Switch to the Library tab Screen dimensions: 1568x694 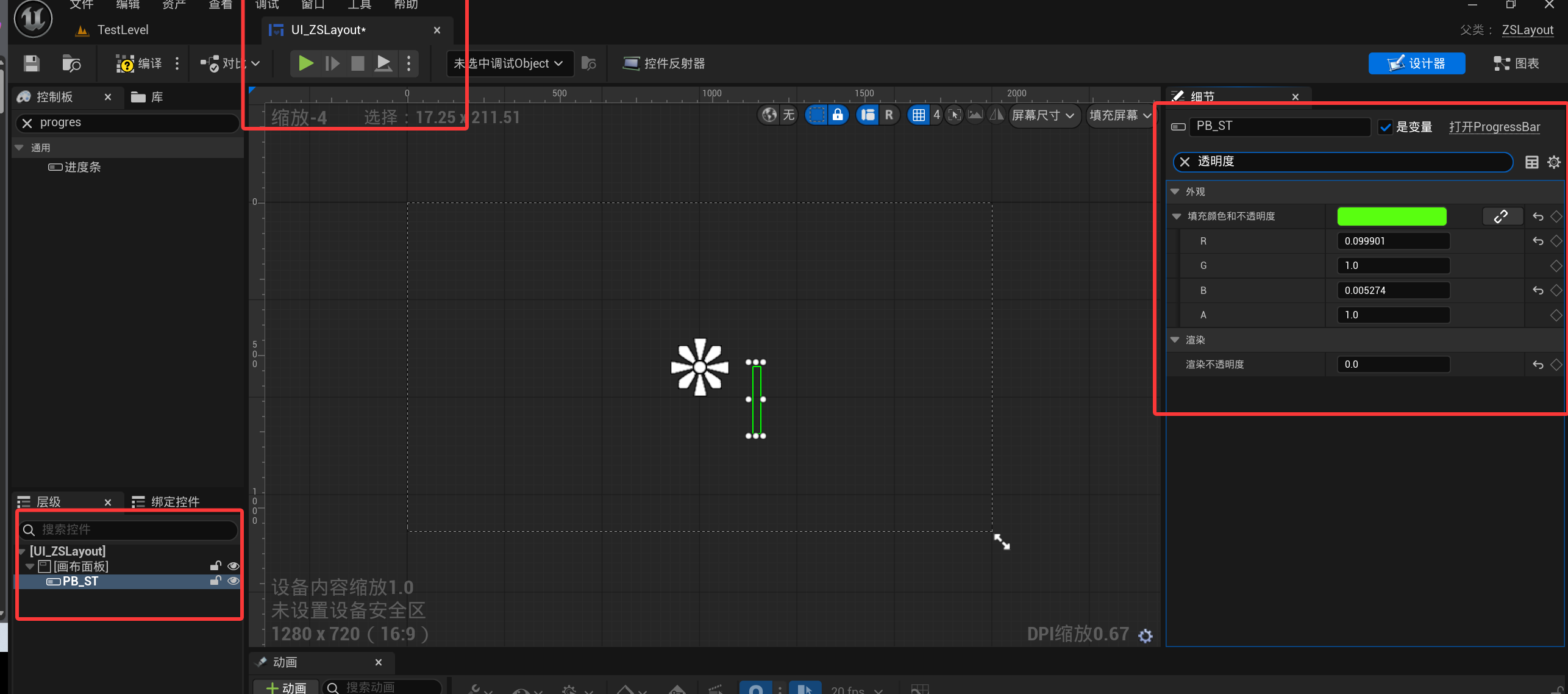(x=147, y=97)
